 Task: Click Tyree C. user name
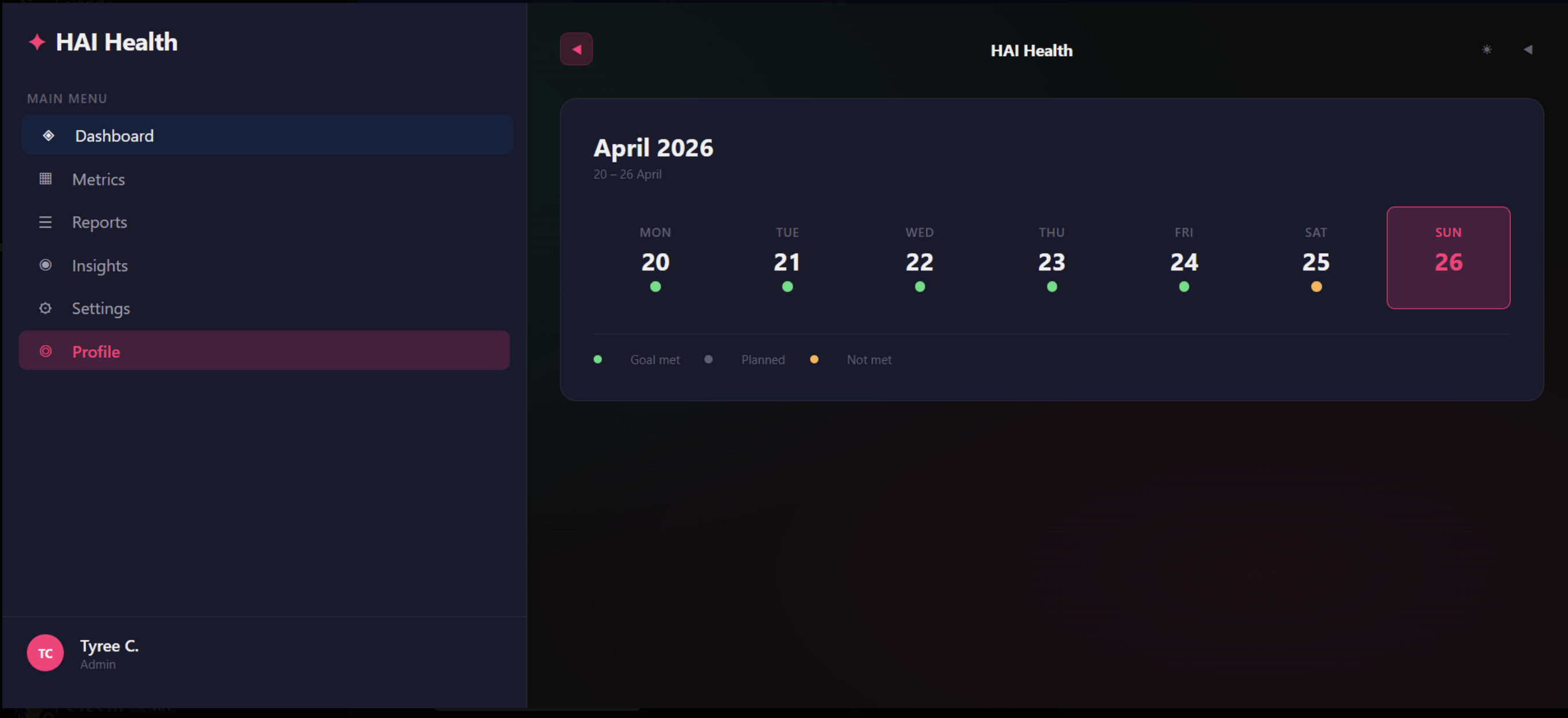click(110, 646)
